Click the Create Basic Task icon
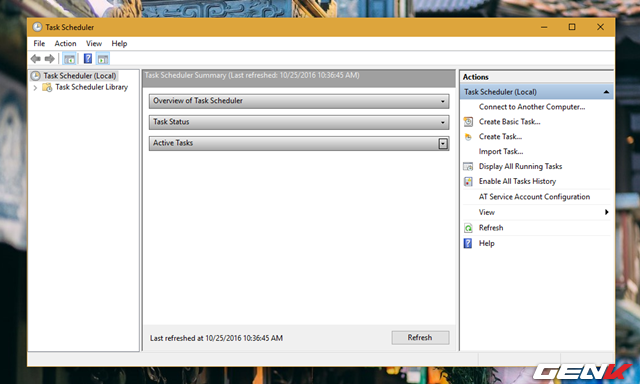 click(x=469, y=122)
